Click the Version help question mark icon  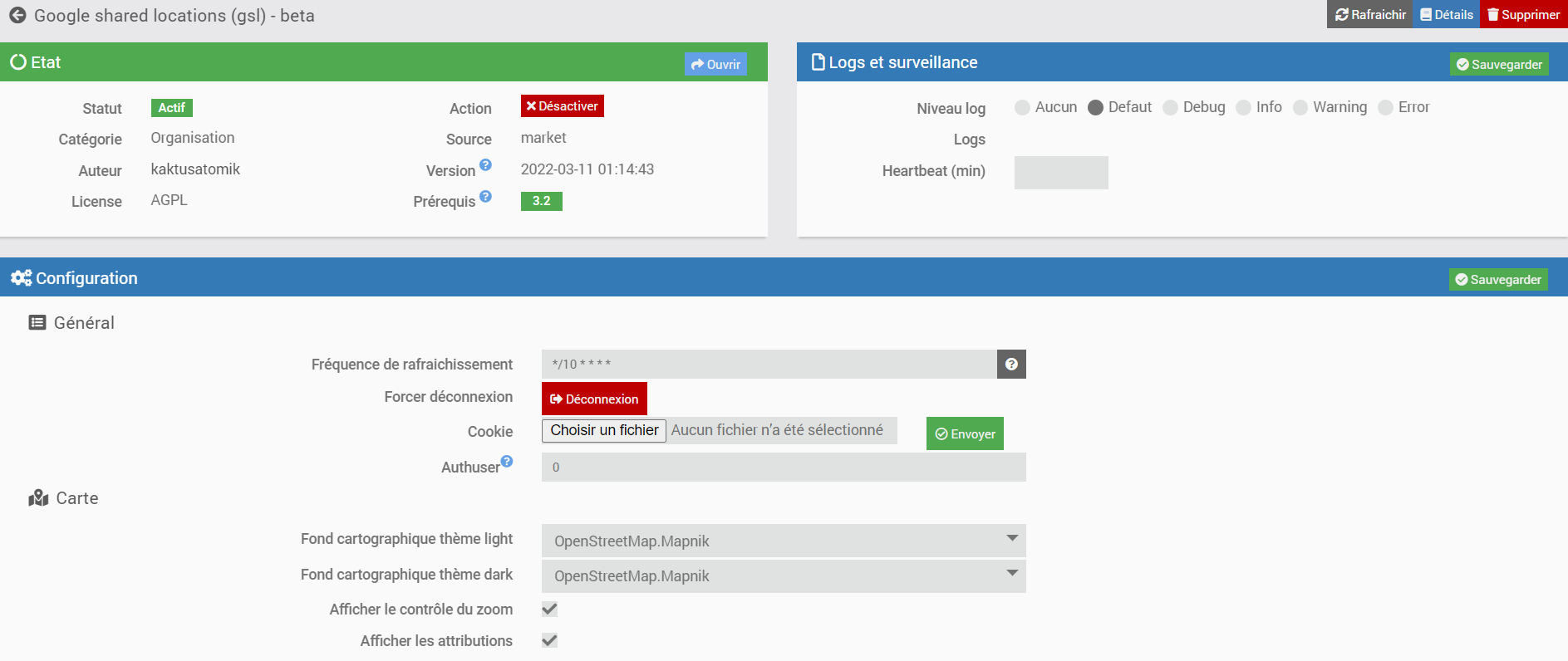(x=486, y=165)
